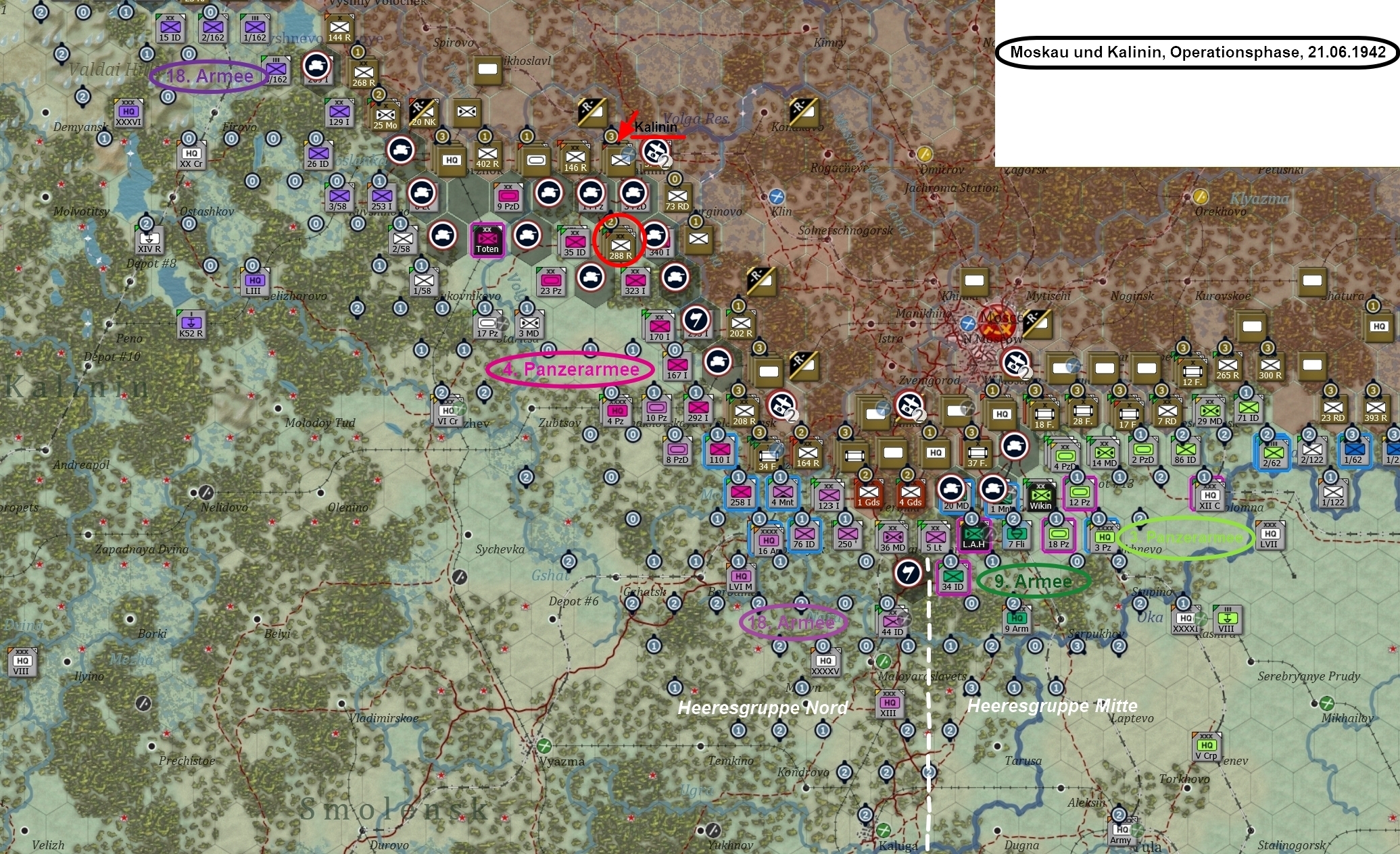Viewport: 1400px width, 854px height.
Task: Click the 35 ID infantry counter
Action: (x=575, y=244)
